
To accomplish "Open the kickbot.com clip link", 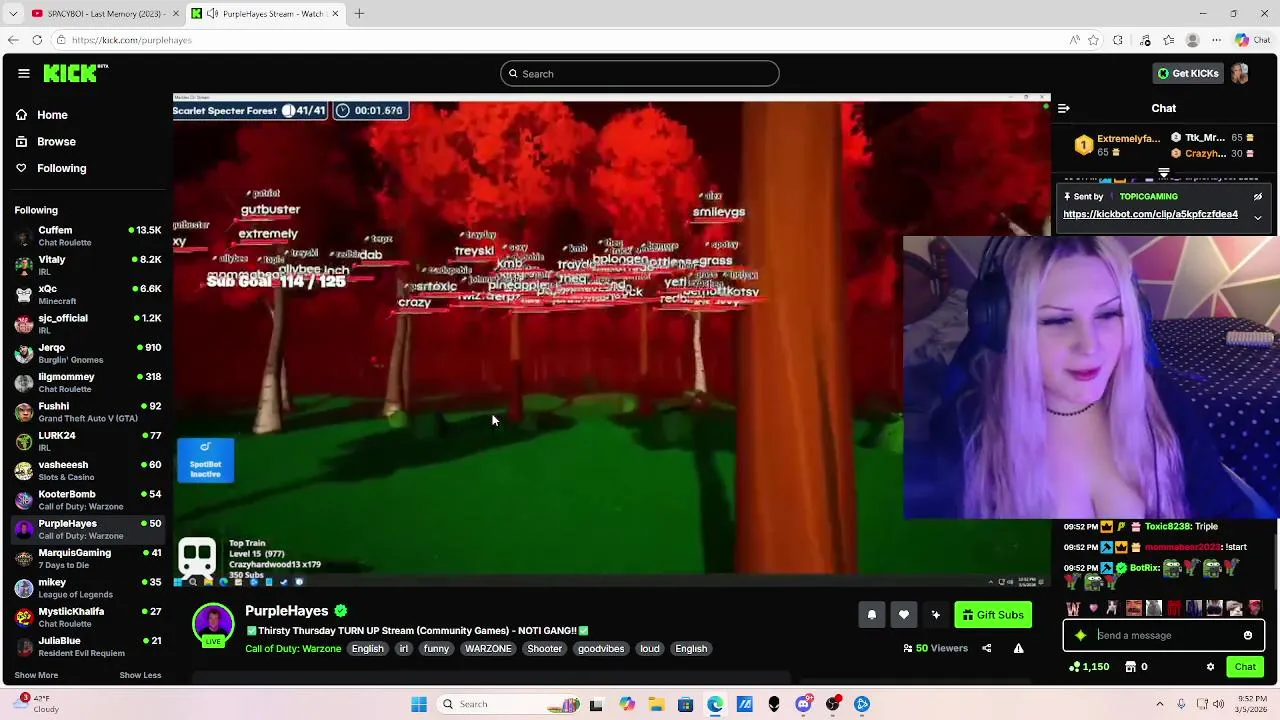I will [x=1150, y=214].
